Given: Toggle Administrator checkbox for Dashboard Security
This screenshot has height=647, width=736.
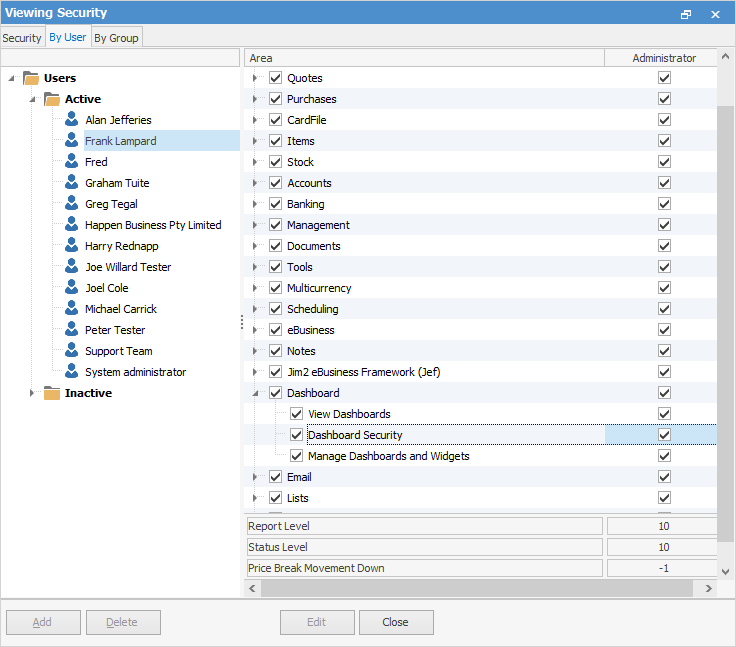Looking at the screenshot, I should (x=664, y=435).
